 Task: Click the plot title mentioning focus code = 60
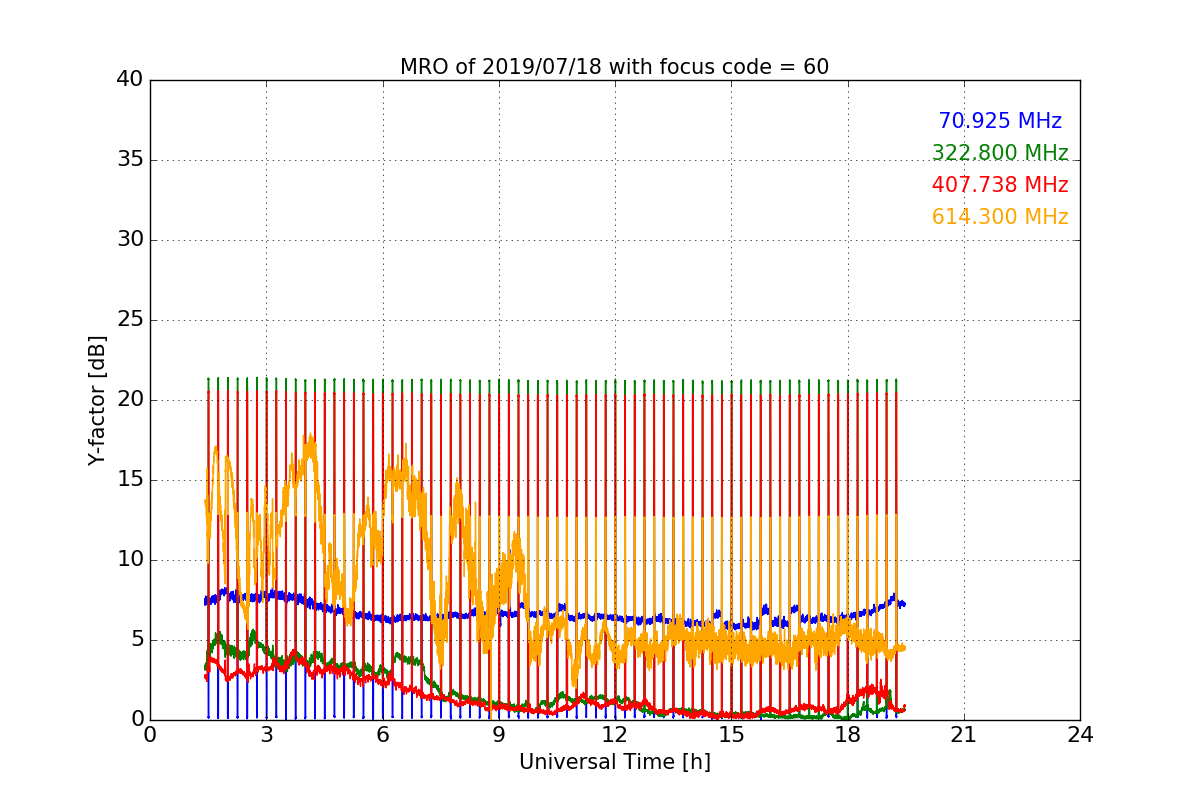pos(614,67)
